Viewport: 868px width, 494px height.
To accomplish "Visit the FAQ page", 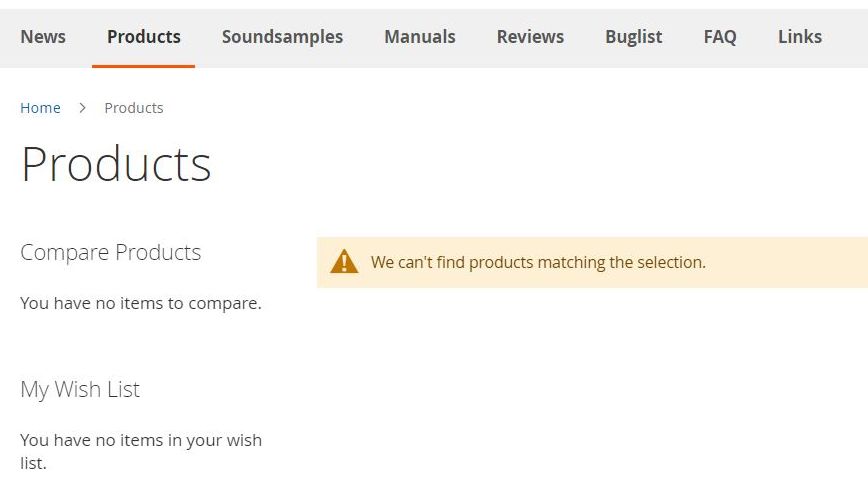I will [x=720, y=37].
